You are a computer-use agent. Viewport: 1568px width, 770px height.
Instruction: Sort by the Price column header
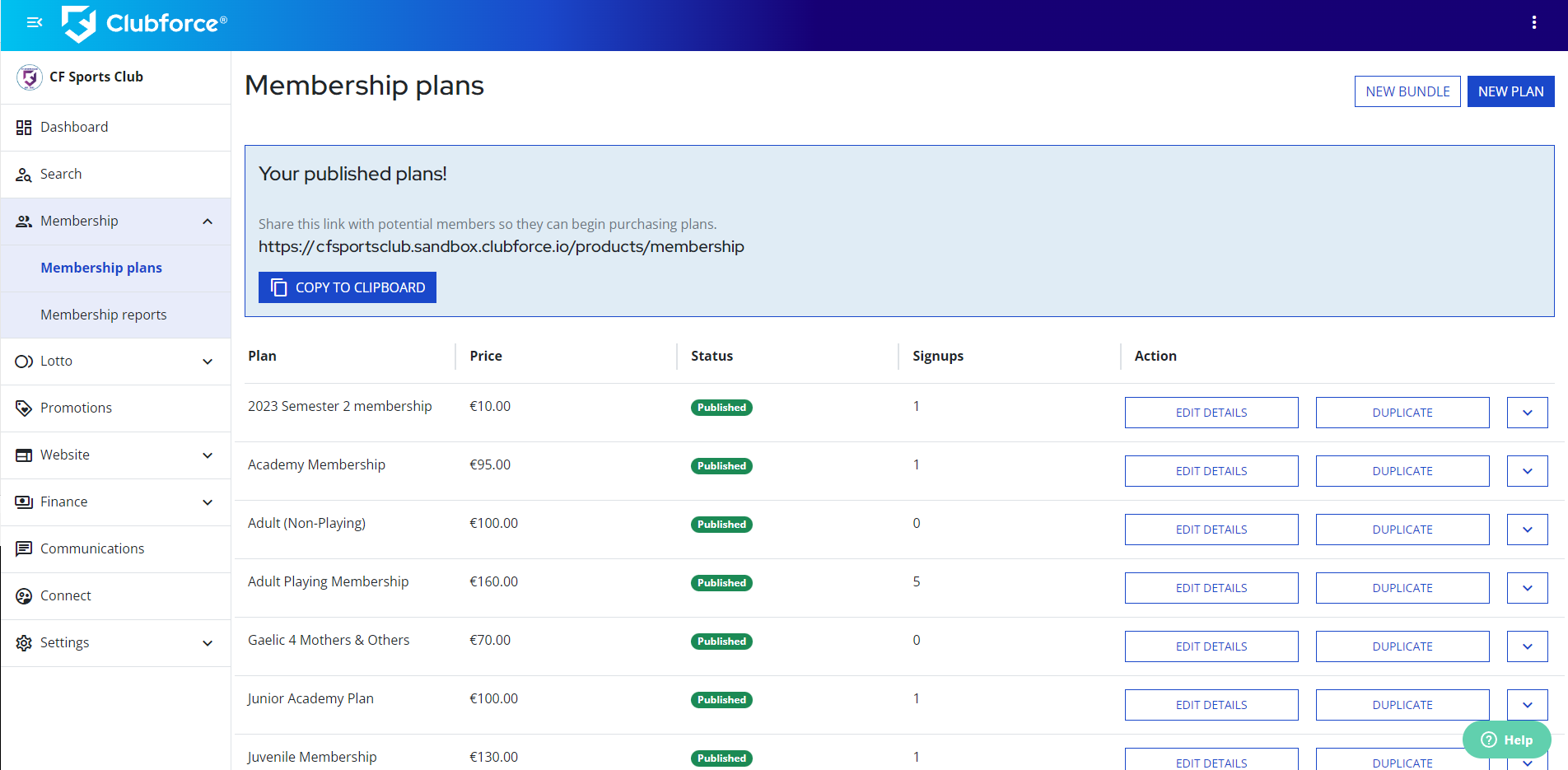point(486,357)
